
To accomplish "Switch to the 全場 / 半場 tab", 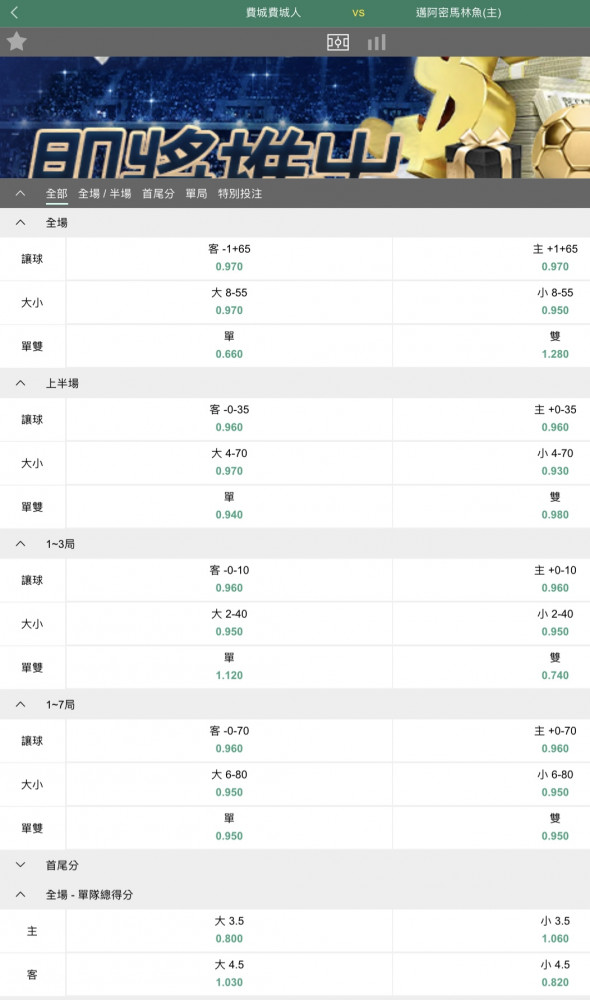I will tap(105, 193).
